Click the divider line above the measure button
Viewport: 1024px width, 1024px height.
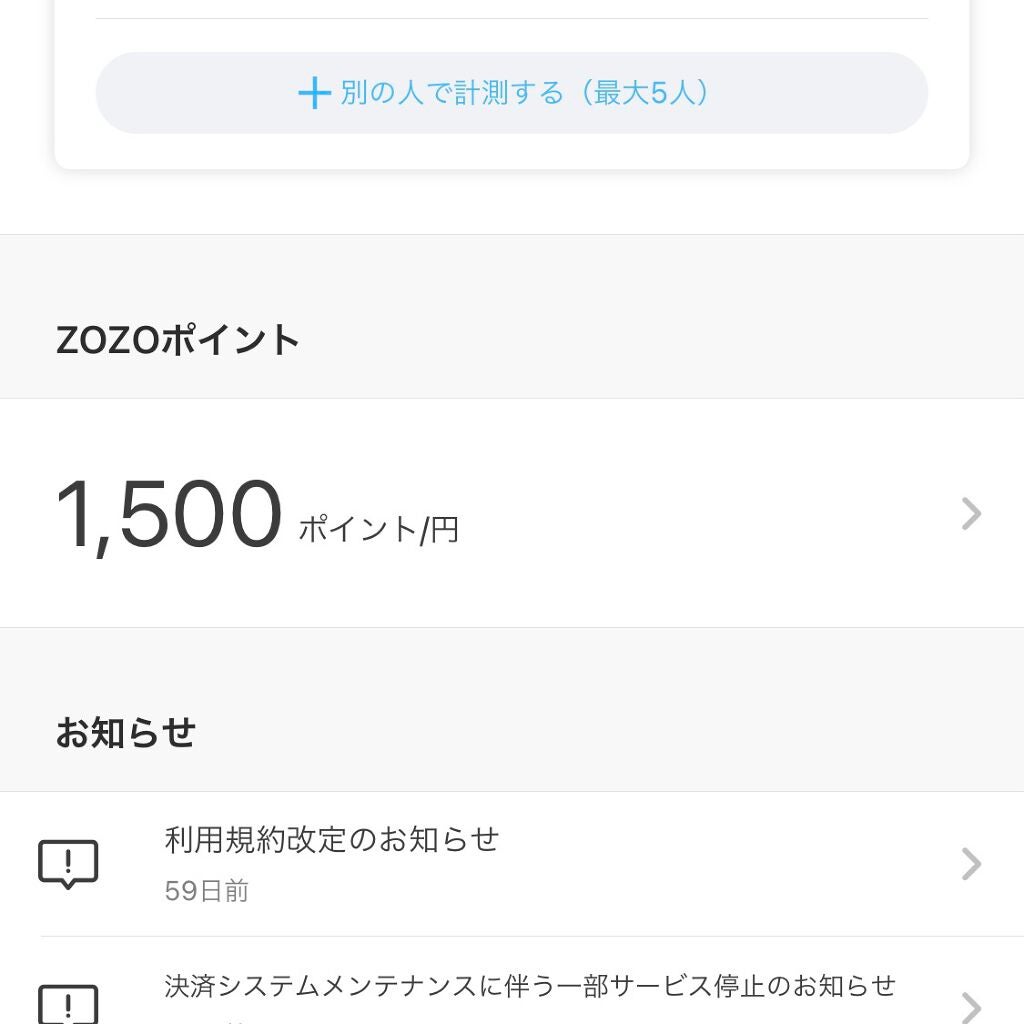[512, 18]
